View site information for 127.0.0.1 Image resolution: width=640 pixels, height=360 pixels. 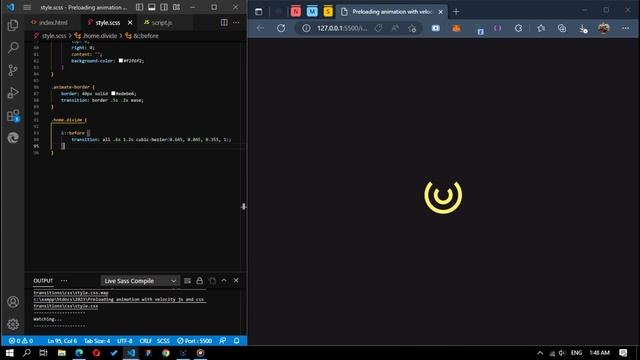306,28
